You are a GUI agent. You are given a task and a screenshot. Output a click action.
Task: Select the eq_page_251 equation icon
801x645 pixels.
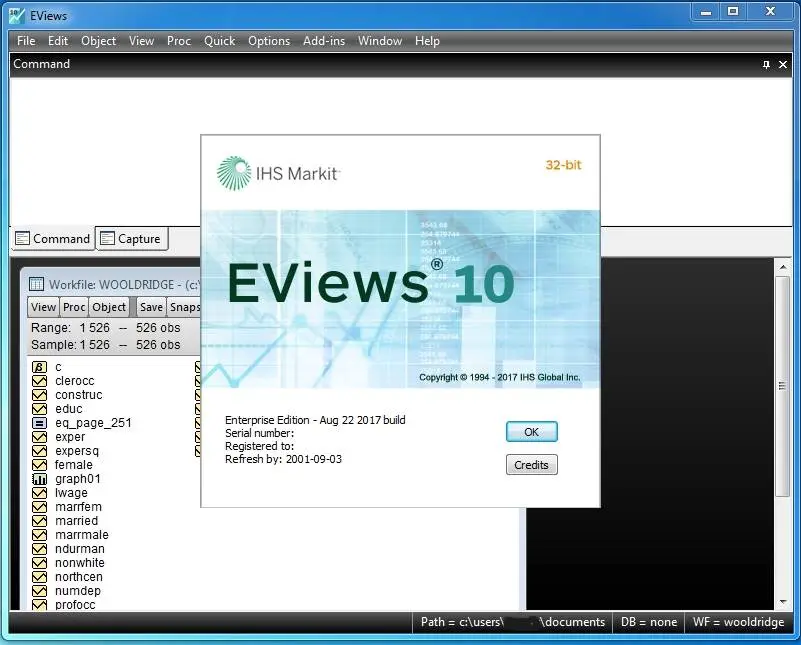[39, 423]
